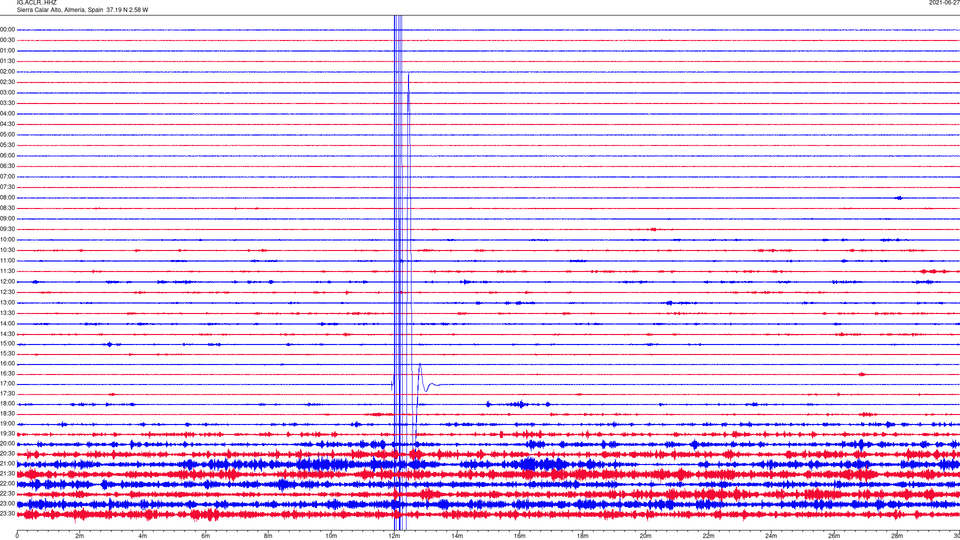Pick the 02:30 time label
This screenshot has height=540, width=960.
(x=7, y=82)
